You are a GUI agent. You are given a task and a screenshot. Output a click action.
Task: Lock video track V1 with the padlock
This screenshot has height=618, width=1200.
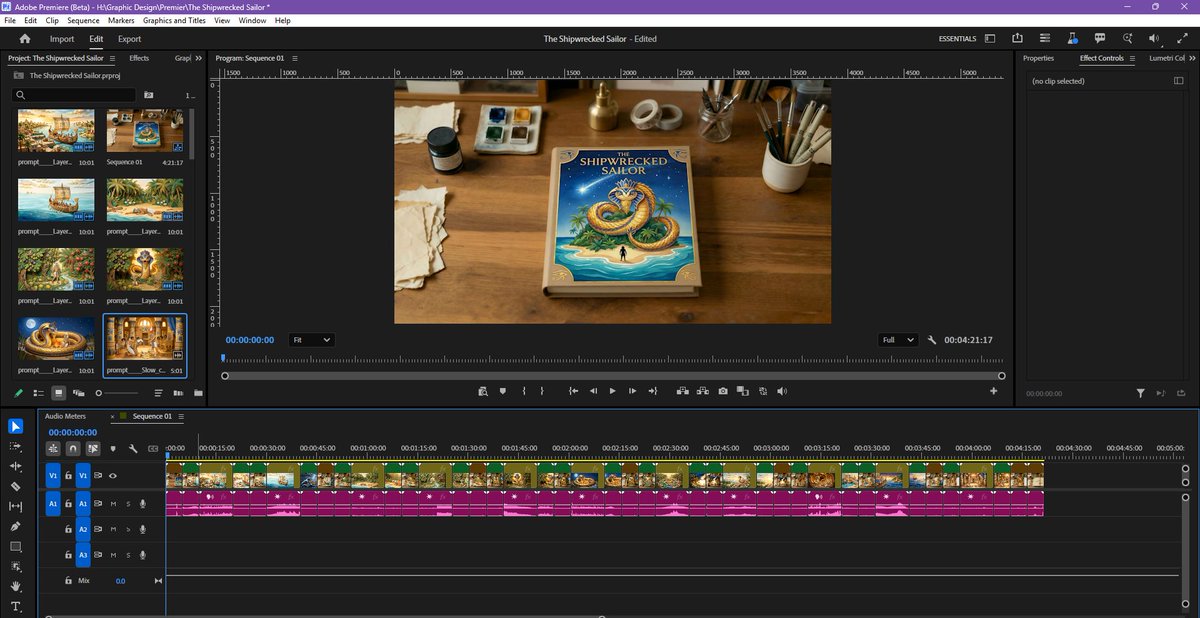tap(68, 475)
